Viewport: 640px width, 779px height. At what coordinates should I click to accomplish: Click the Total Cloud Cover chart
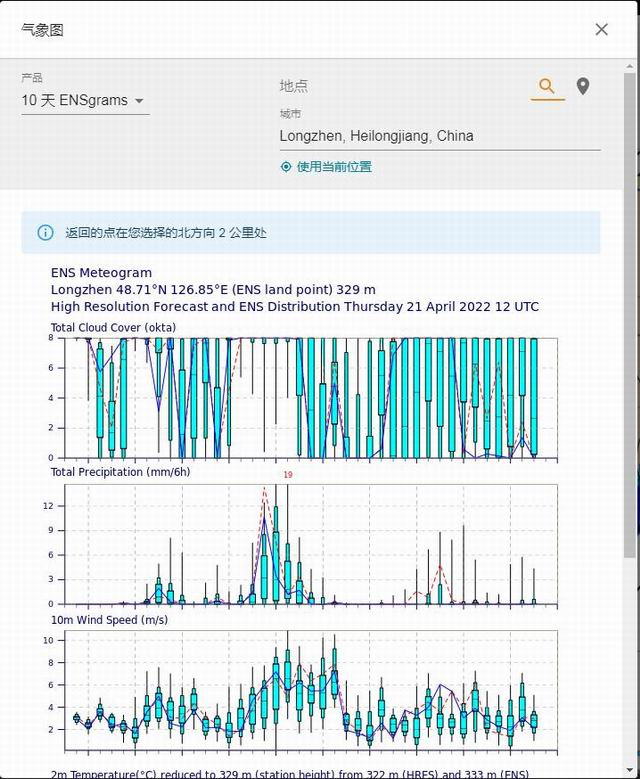pyautogui.click(x=310, y=397)
